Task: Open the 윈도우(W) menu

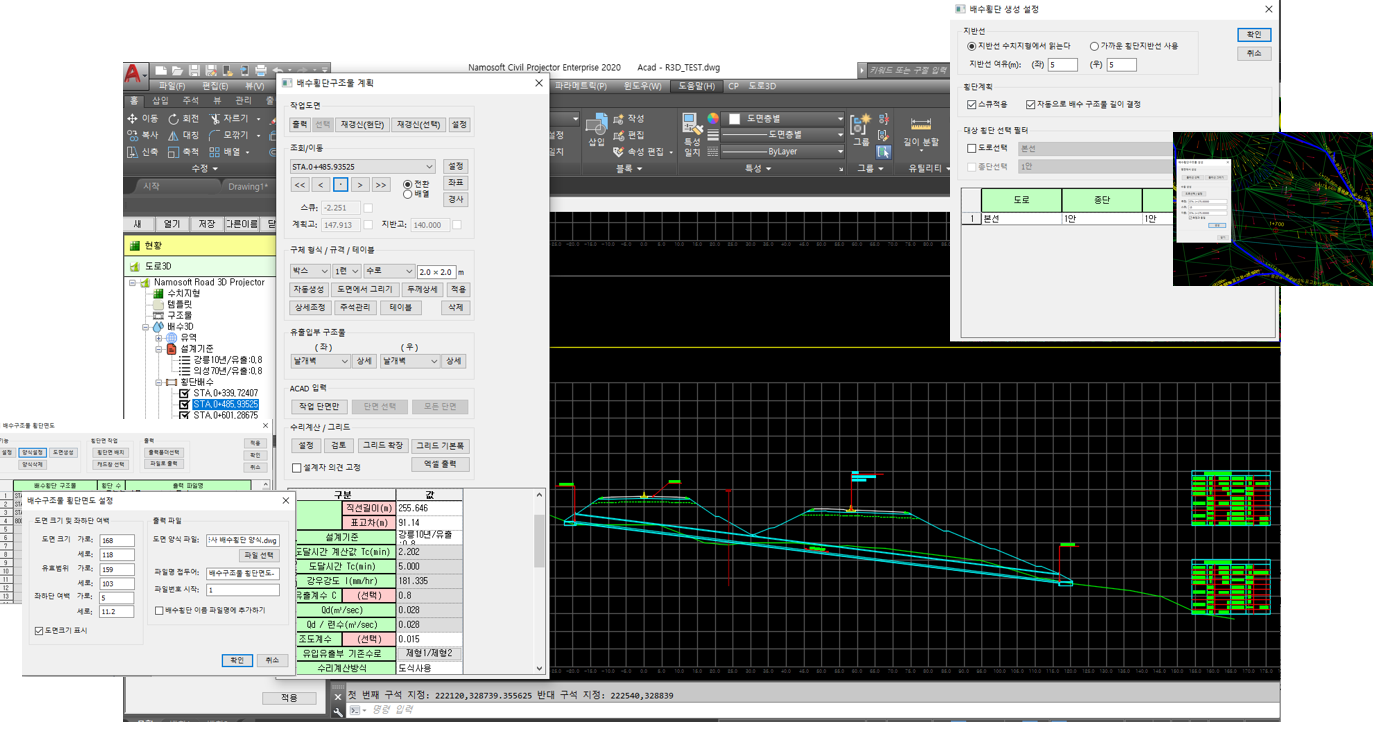Action: pyautogui.click(x=643, y=86)
